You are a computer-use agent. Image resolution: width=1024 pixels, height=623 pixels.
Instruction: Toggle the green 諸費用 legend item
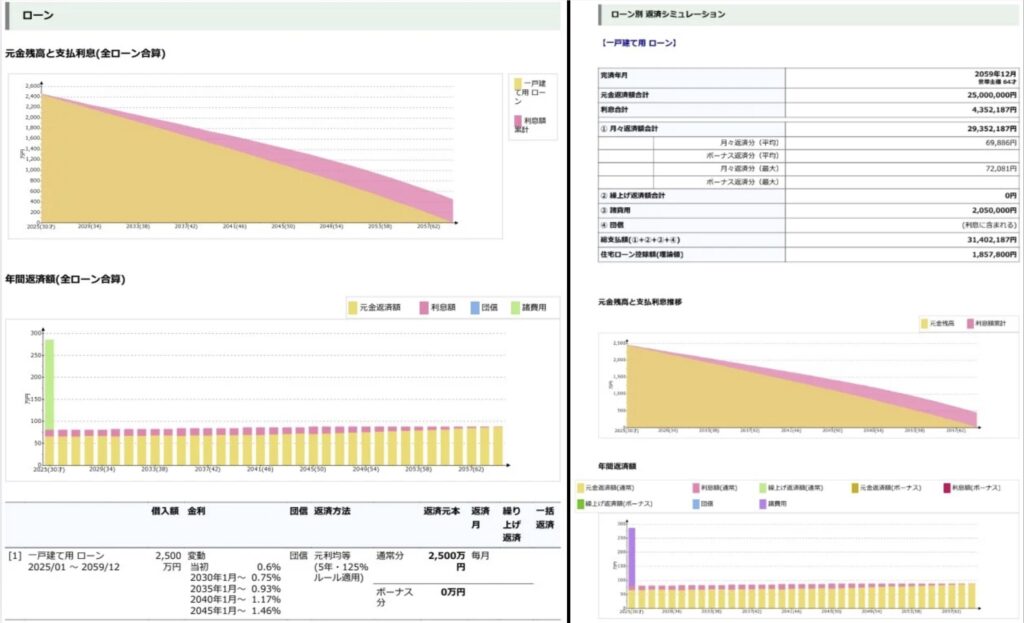coord(516,307)
